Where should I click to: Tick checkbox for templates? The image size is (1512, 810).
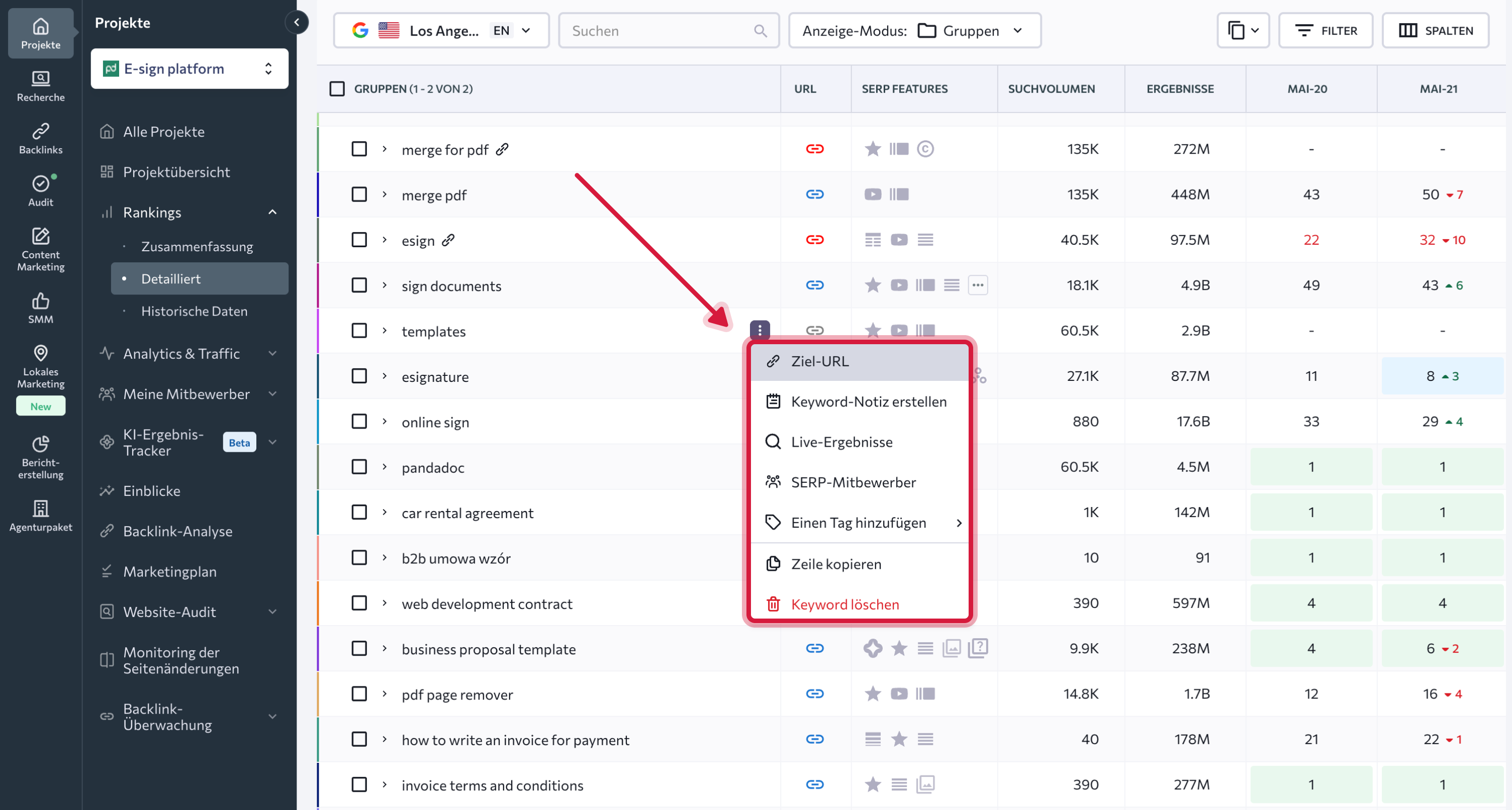(359, 331)
